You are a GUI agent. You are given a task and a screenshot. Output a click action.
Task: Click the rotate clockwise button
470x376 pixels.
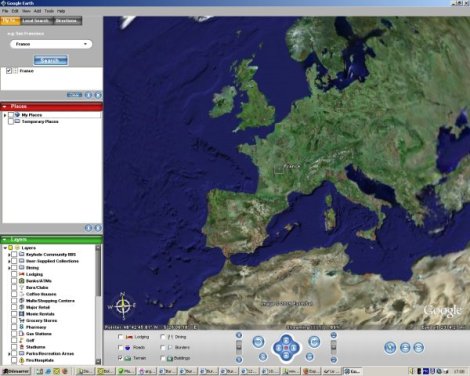pos(314,341)
